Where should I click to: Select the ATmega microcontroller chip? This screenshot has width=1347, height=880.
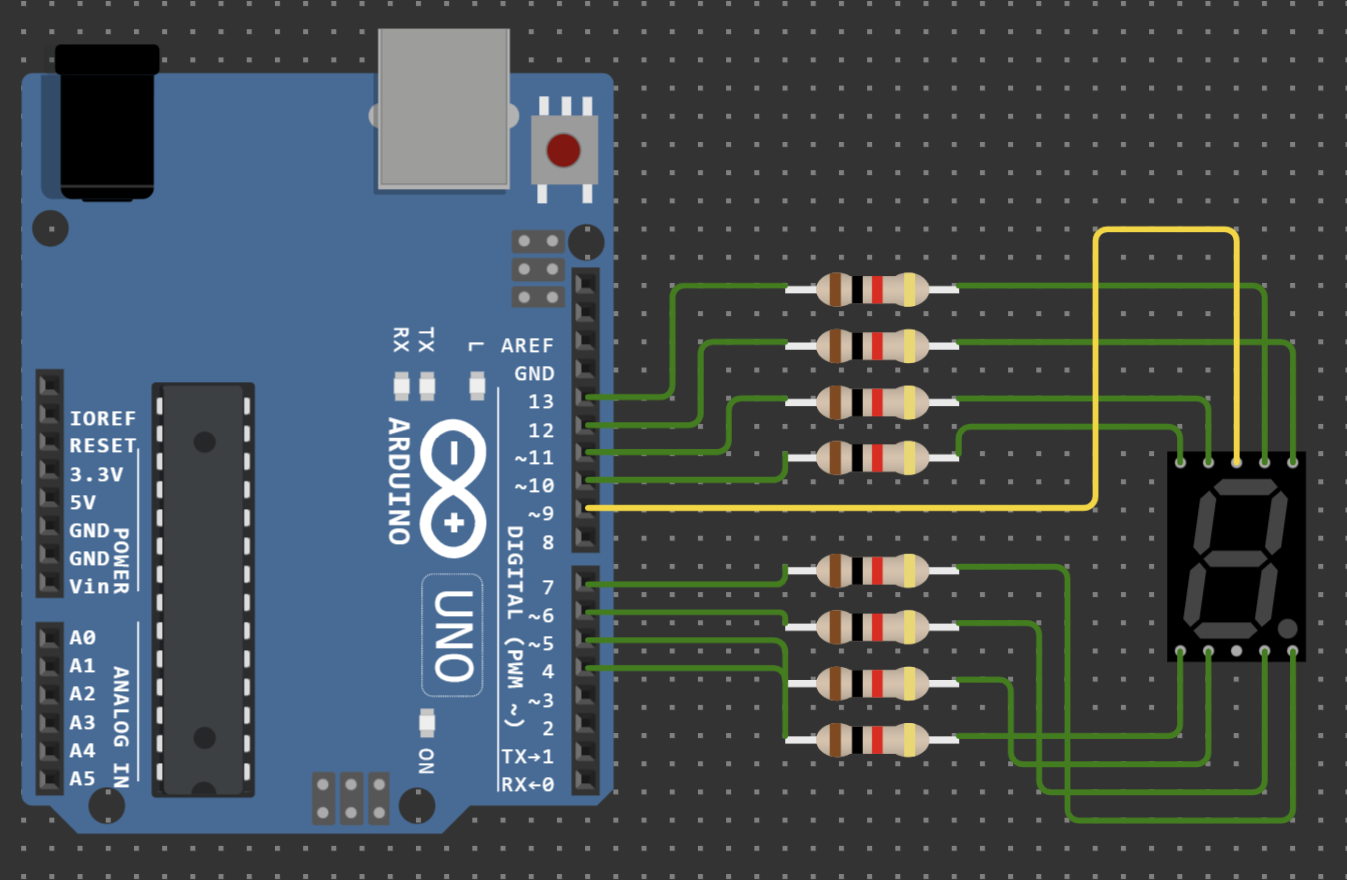pos(203,589)
